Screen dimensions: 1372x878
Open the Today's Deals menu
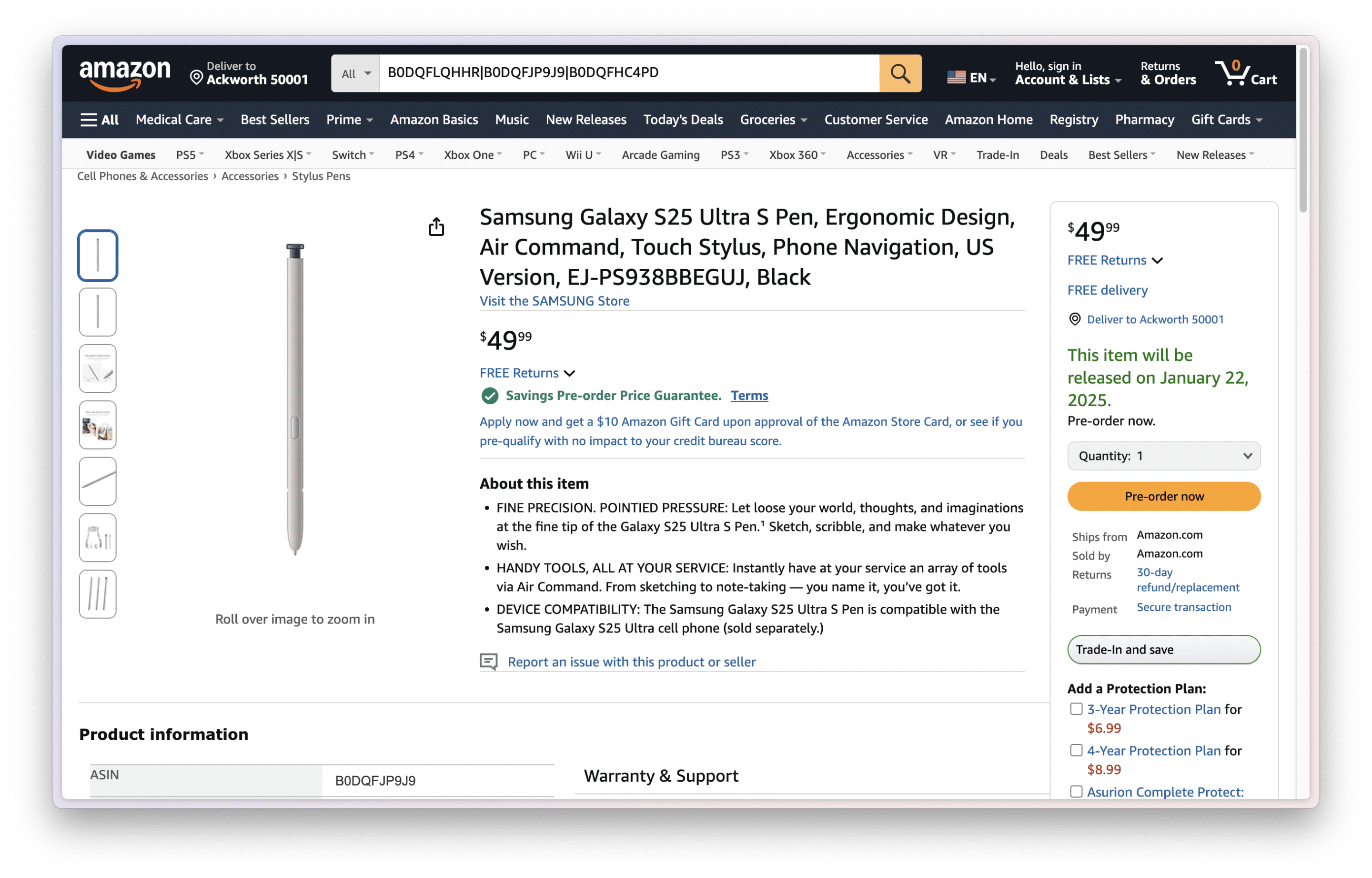click(683, 120)
